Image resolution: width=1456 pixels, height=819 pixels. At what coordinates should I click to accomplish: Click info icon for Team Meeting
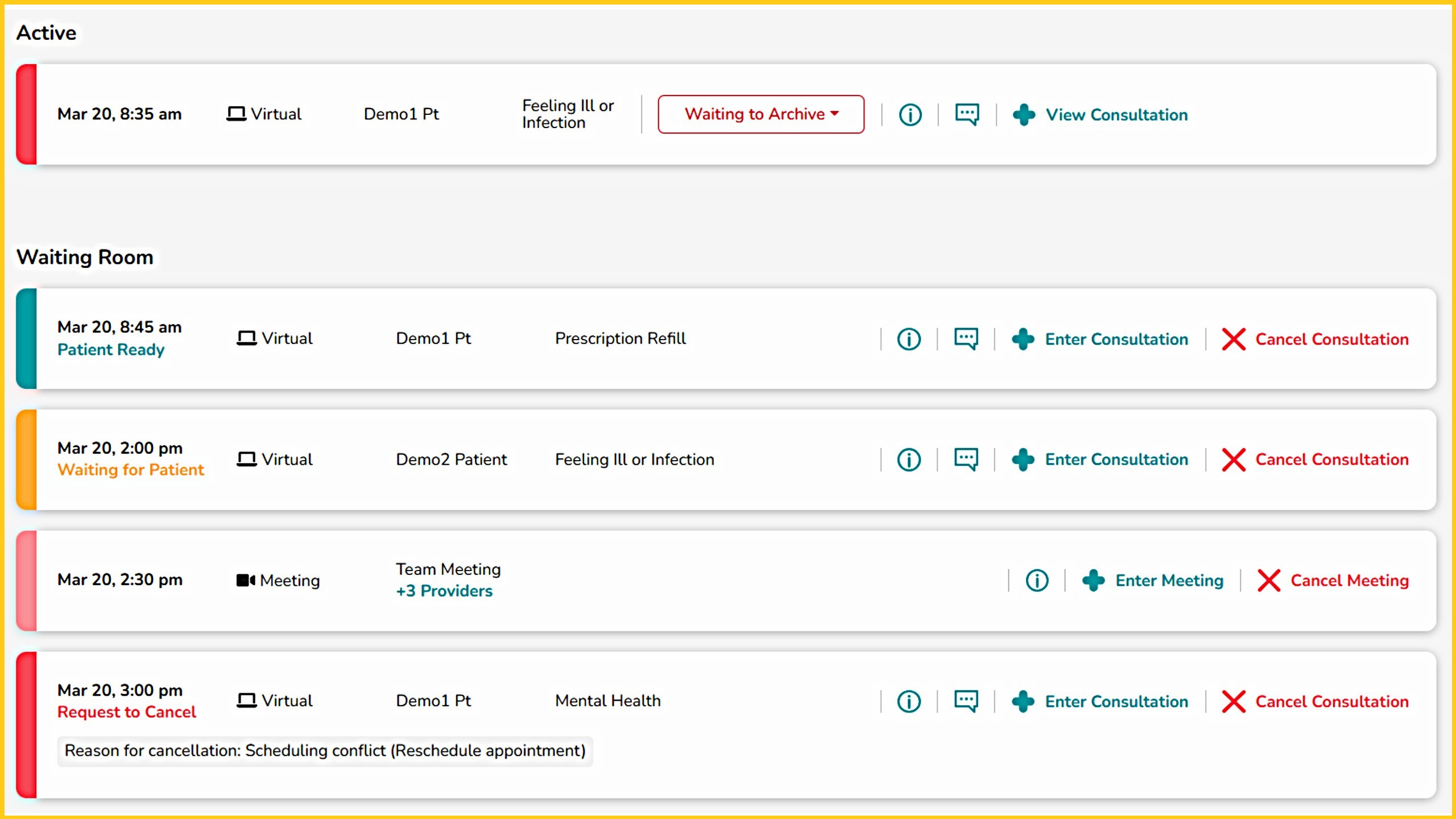[1037, 581]
